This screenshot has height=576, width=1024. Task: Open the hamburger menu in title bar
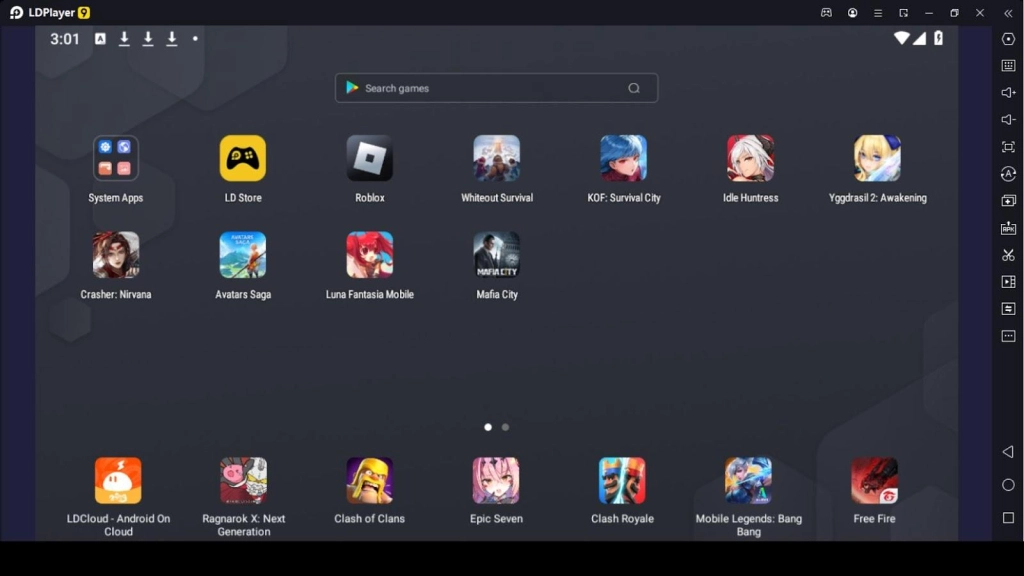(878, 13)
